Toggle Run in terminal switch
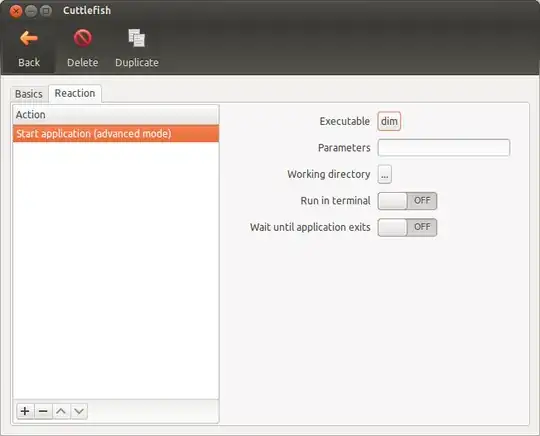This screenshot has height=436, width=540. [407, 201]
